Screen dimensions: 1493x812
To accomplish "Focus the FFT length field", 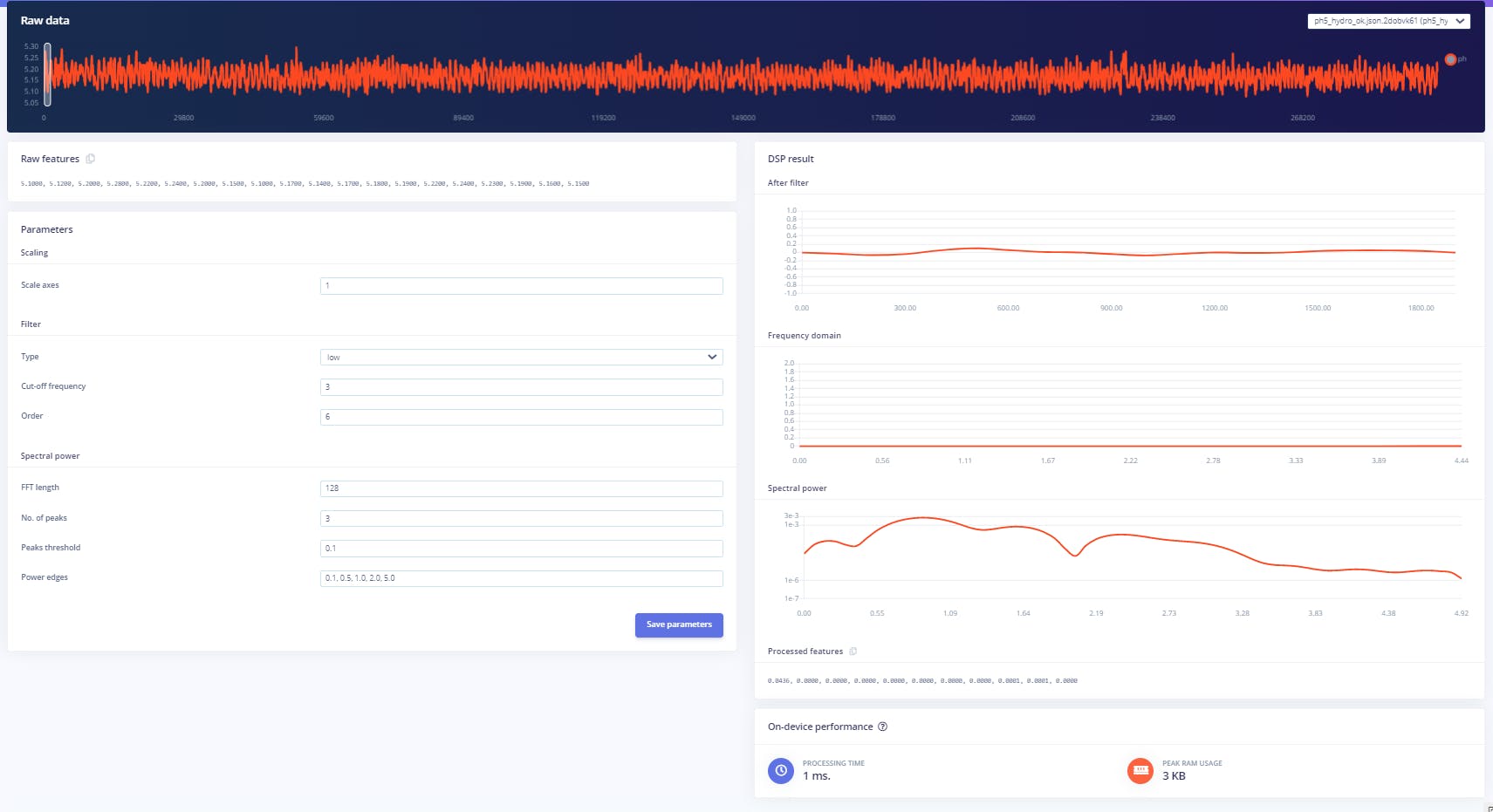I will pos(521,488).
